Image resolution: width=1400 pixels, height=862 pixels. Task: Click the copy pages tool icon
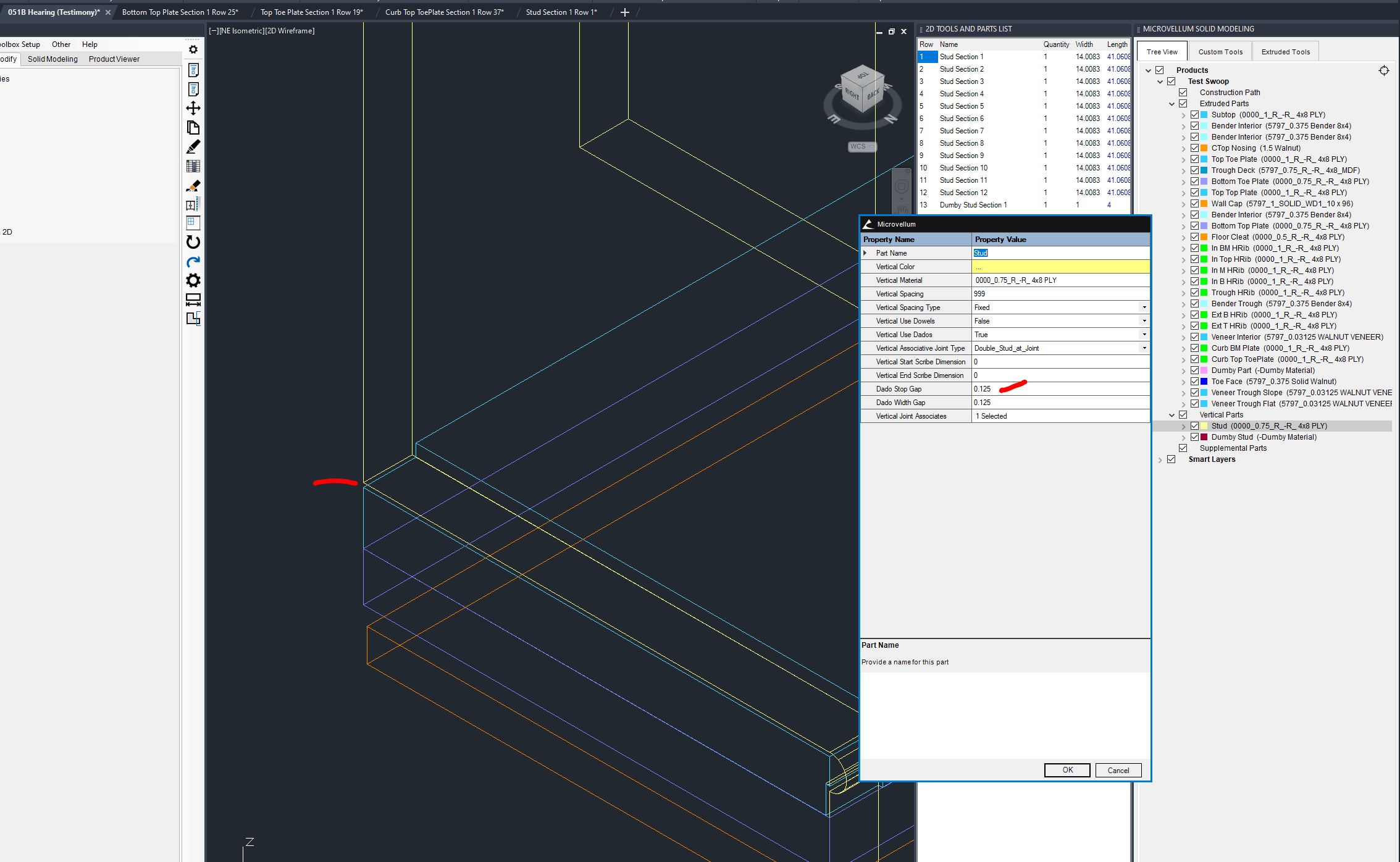tap(193, 128)
